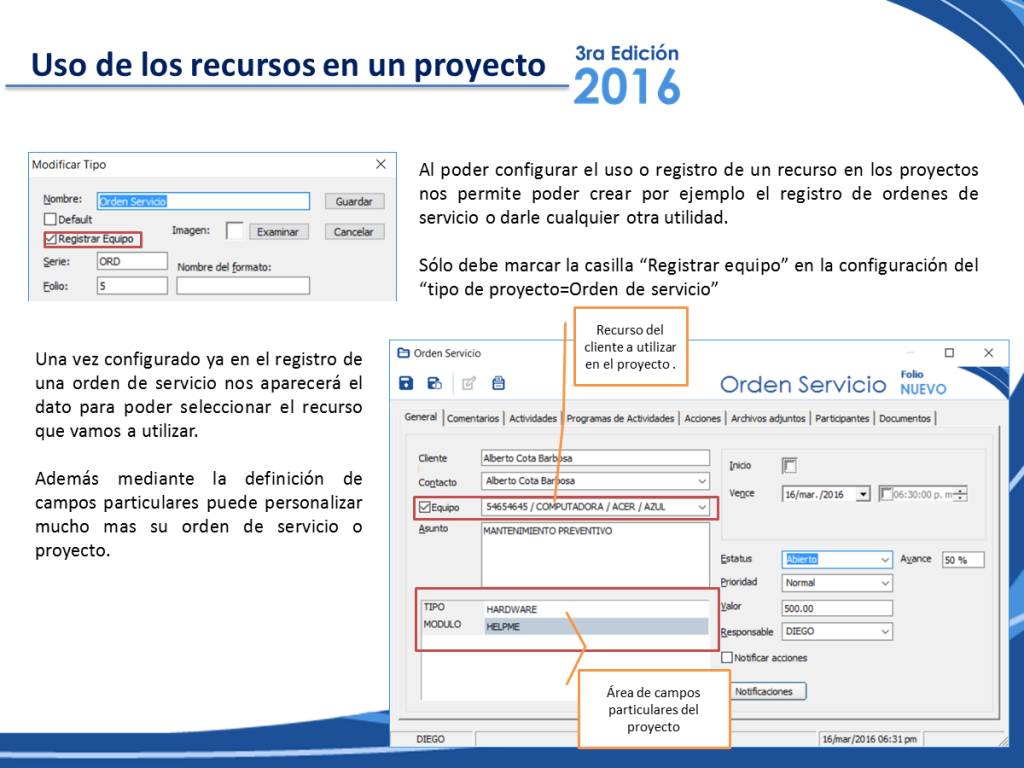This screenshot has height=768, width=1024.
Task: Close the Modificar Tipo dialog
Action: (x=381, y=165)
